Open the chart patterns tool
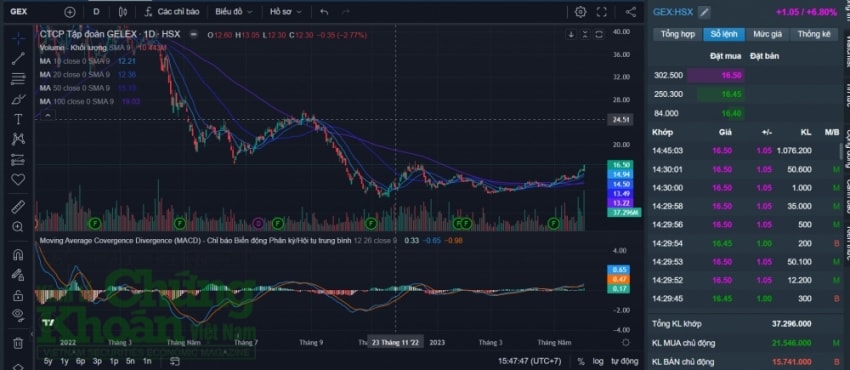The image size is (850, 370). 18,139
